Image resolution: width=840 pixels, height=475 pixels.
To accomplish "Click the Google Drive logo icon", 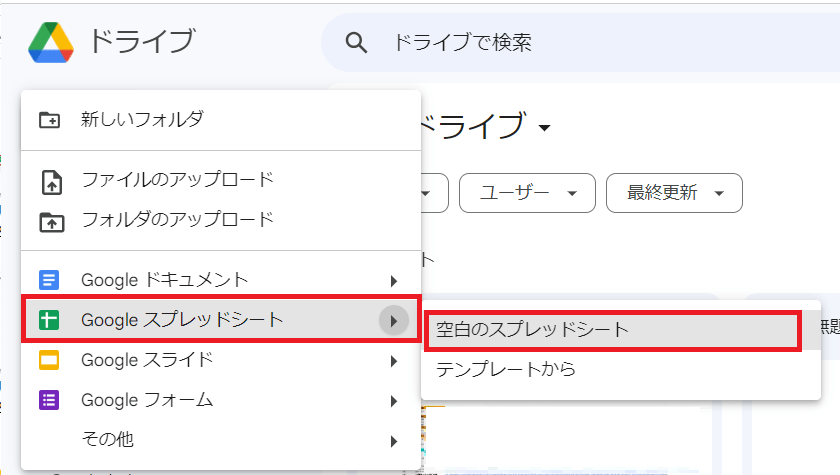I will click(x=51, y=42).
